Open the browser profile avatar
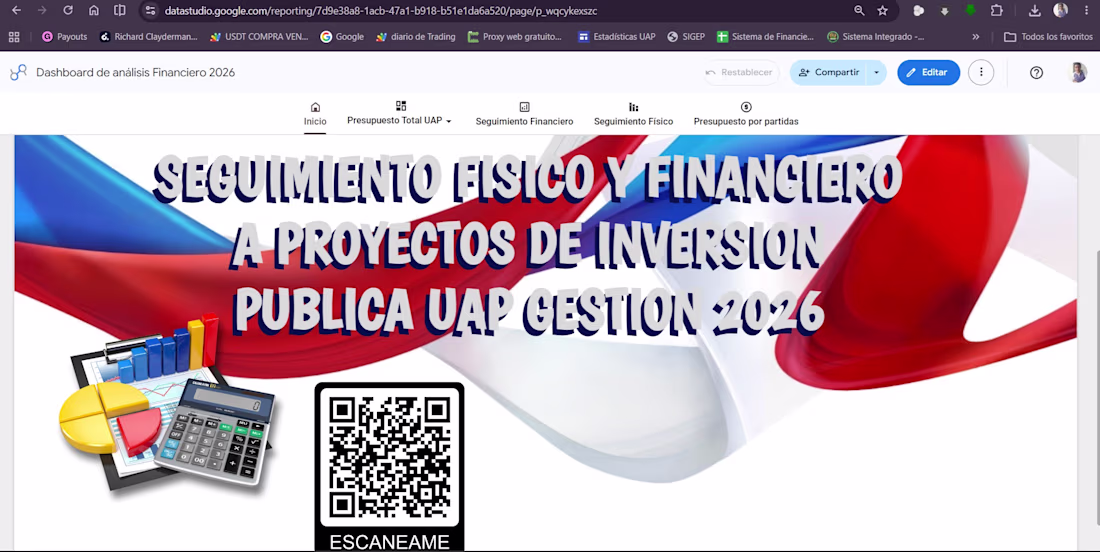The image size is (1100, 552). (1060, 11)
